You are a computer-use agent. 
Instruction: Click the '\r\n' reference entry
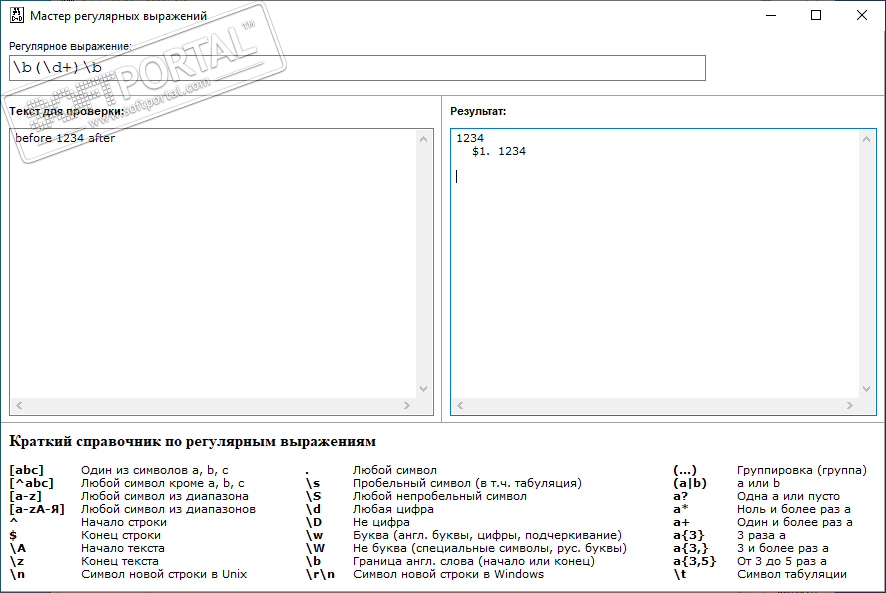(320, 574)
